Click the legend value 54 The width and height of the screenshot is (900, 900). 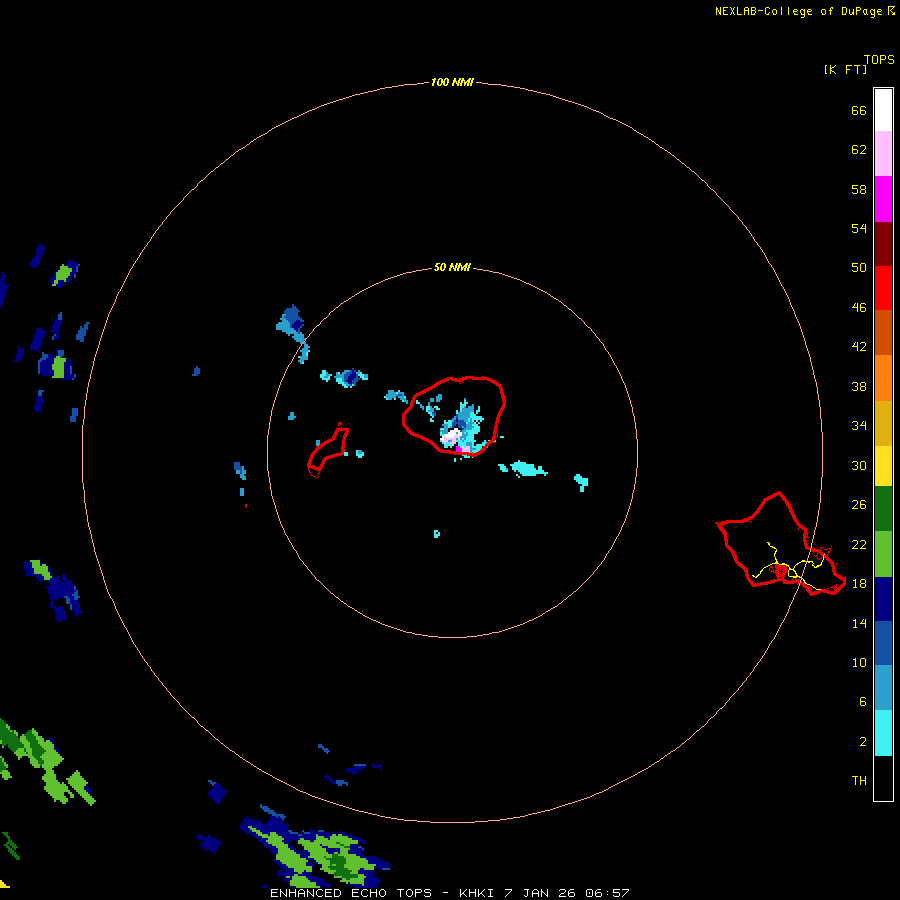[859, 228]
